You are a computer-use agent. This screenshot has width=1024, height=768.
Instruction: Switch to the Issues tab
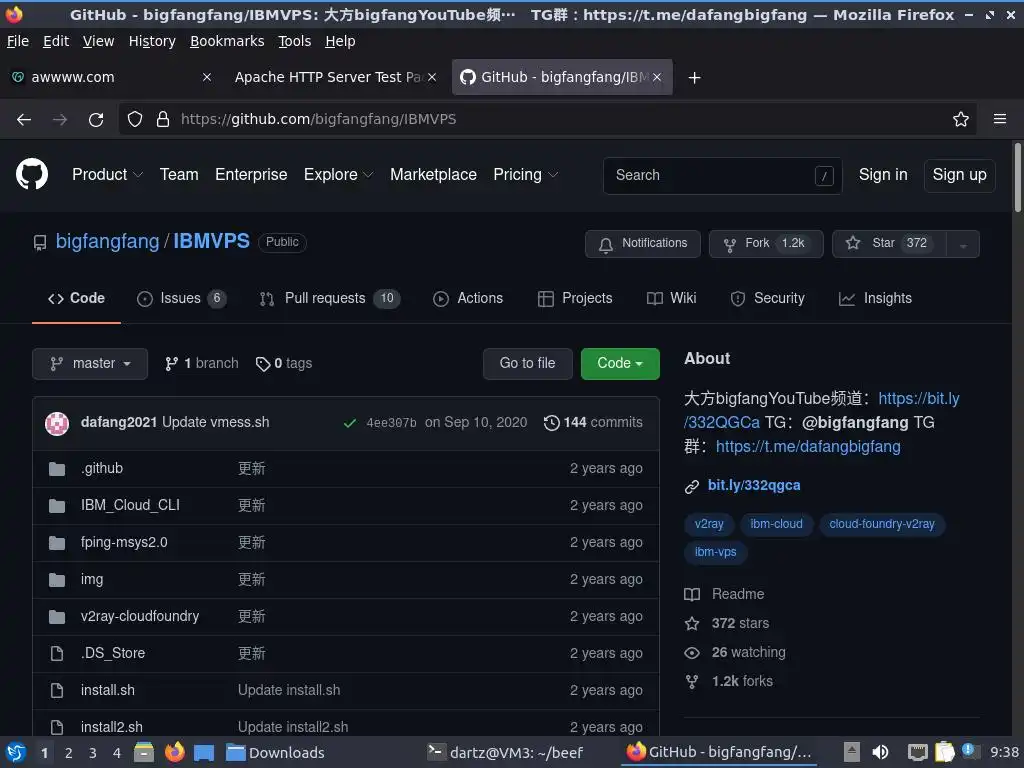(x=181, y=298)
